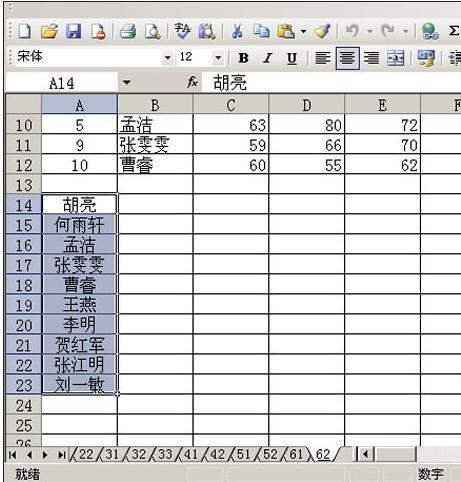Toggle Italic formatting
461x482 pixels.
pos(267,59)
